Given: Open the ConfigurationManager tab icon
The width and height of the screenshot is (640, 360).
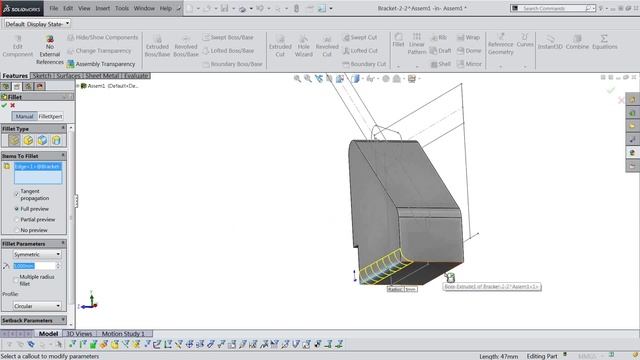Looking at the screenshot, I should pyautogui.click(x=28, y=86).
